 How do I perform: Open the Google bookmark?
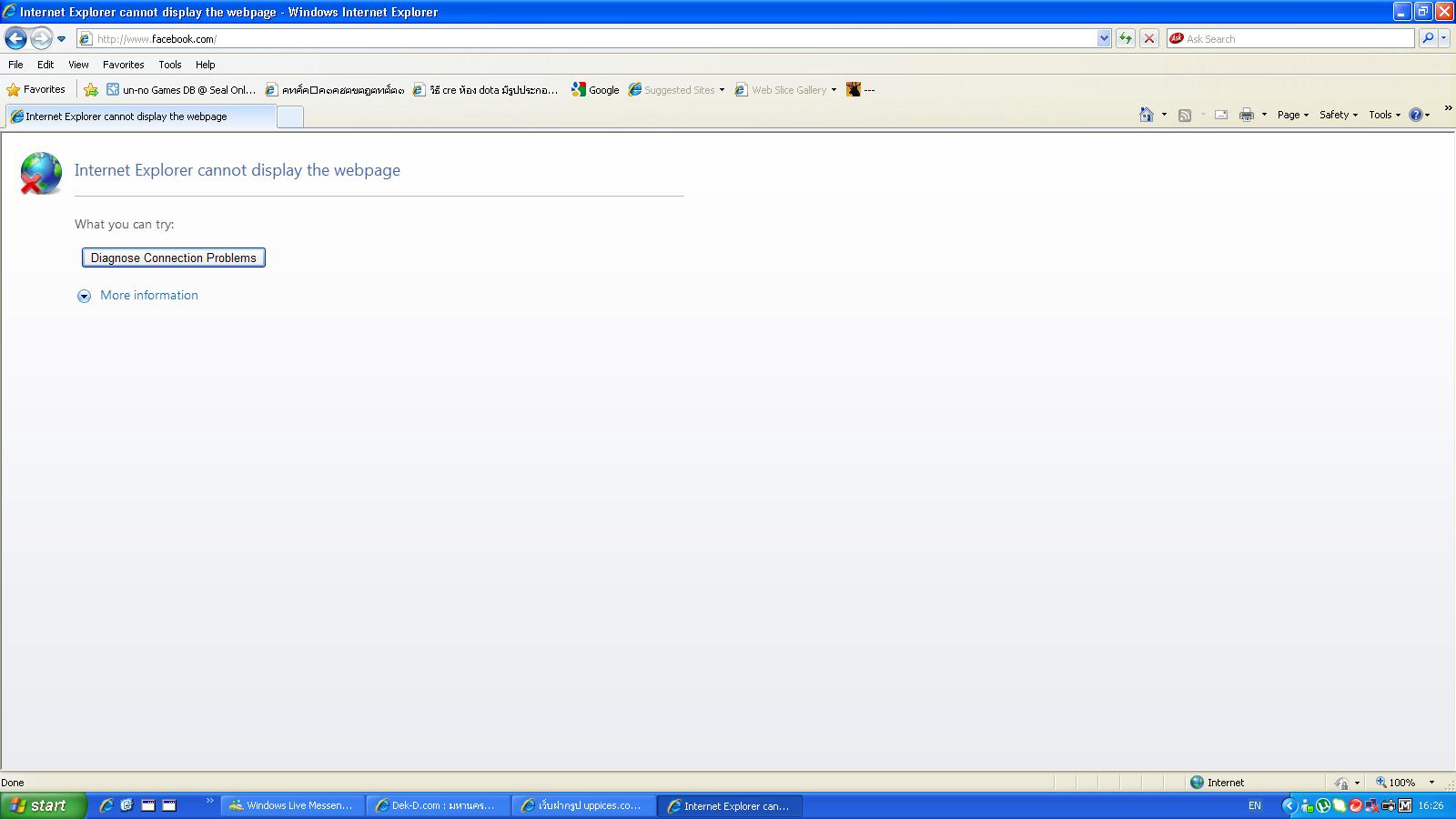click(x=595, y=89)
